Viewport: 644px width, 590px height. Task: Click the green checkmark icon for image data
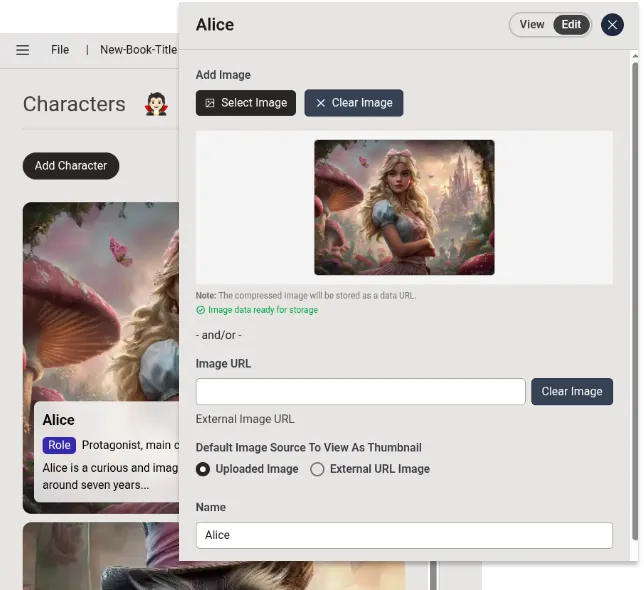coord(201,311)
